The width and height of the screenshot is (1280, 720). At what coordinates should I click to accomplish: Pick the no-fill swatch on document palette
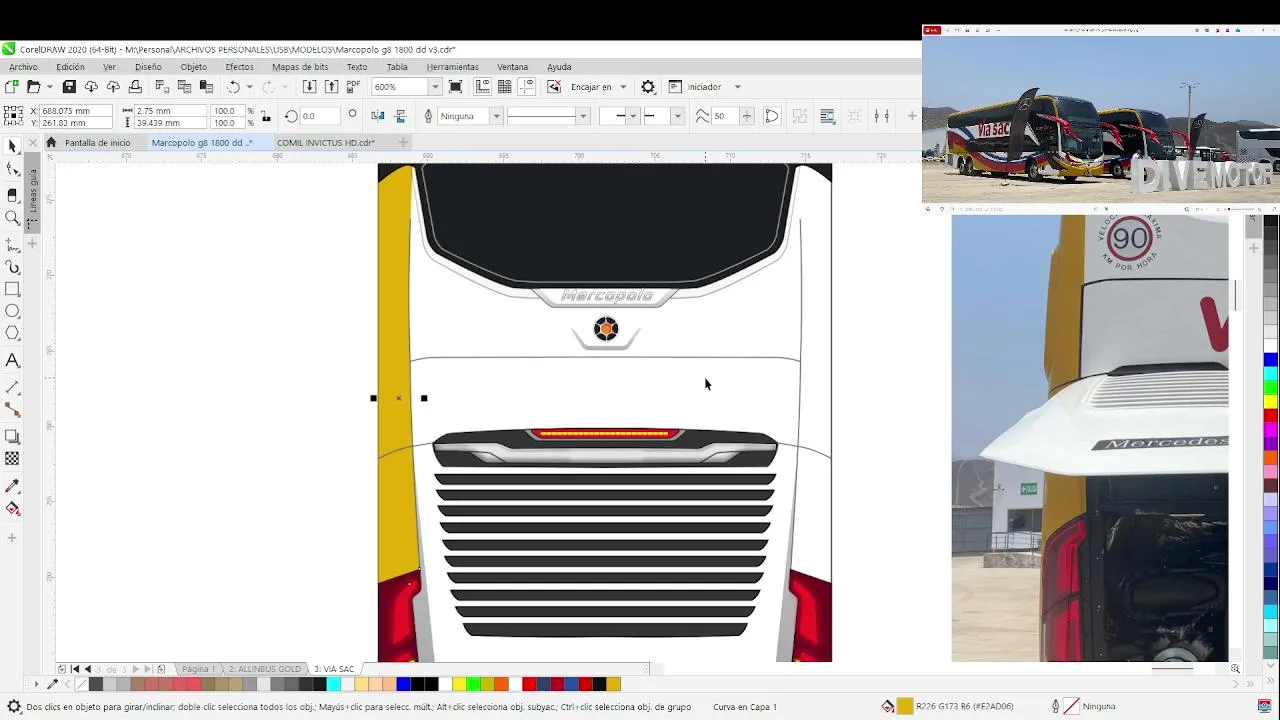tap(81, 684)
